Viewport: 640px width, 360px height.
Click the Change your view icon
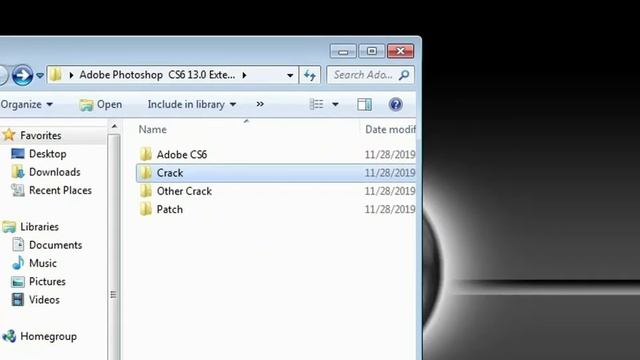316,104
